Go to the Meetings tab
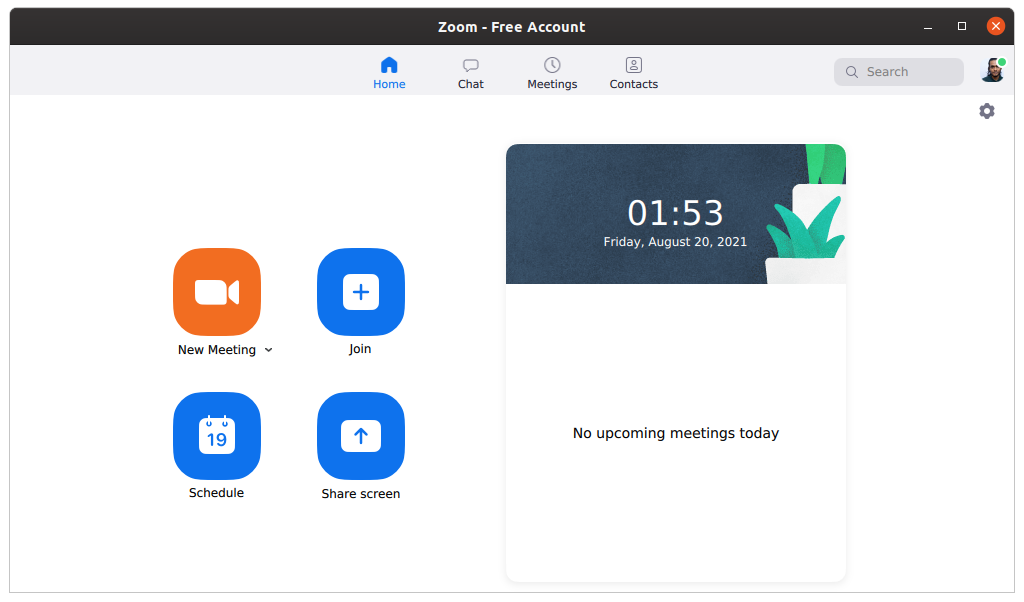 pyautogui.click(x=552, y=72)
